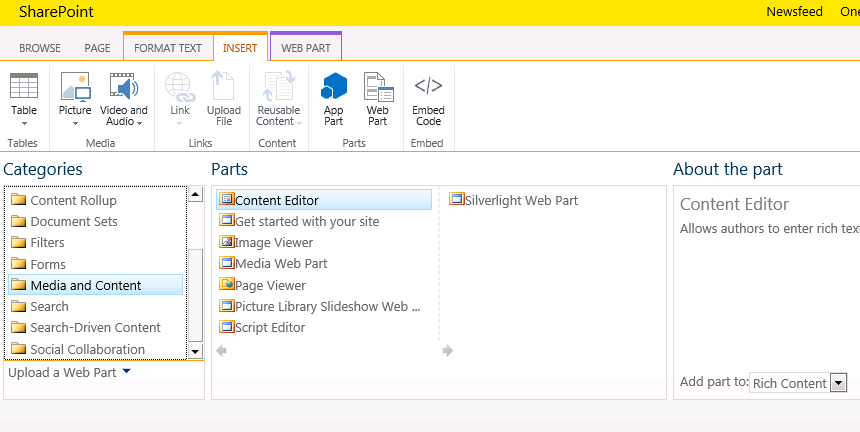
Task: Click the next parts page arrow
Action: (448, 350)
